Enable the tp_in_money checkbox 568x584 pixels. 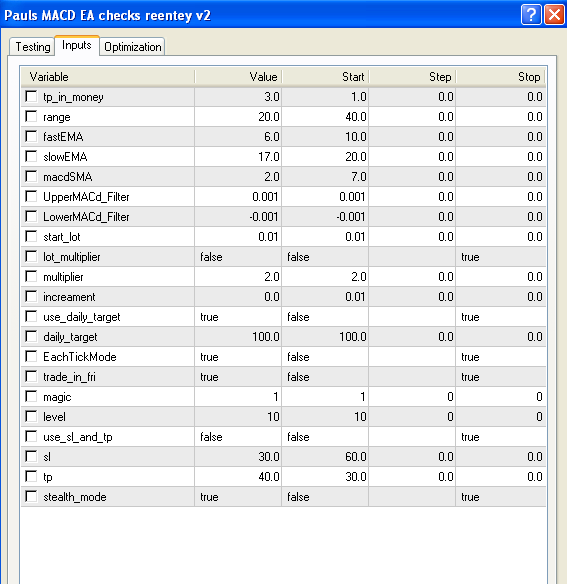31,96
